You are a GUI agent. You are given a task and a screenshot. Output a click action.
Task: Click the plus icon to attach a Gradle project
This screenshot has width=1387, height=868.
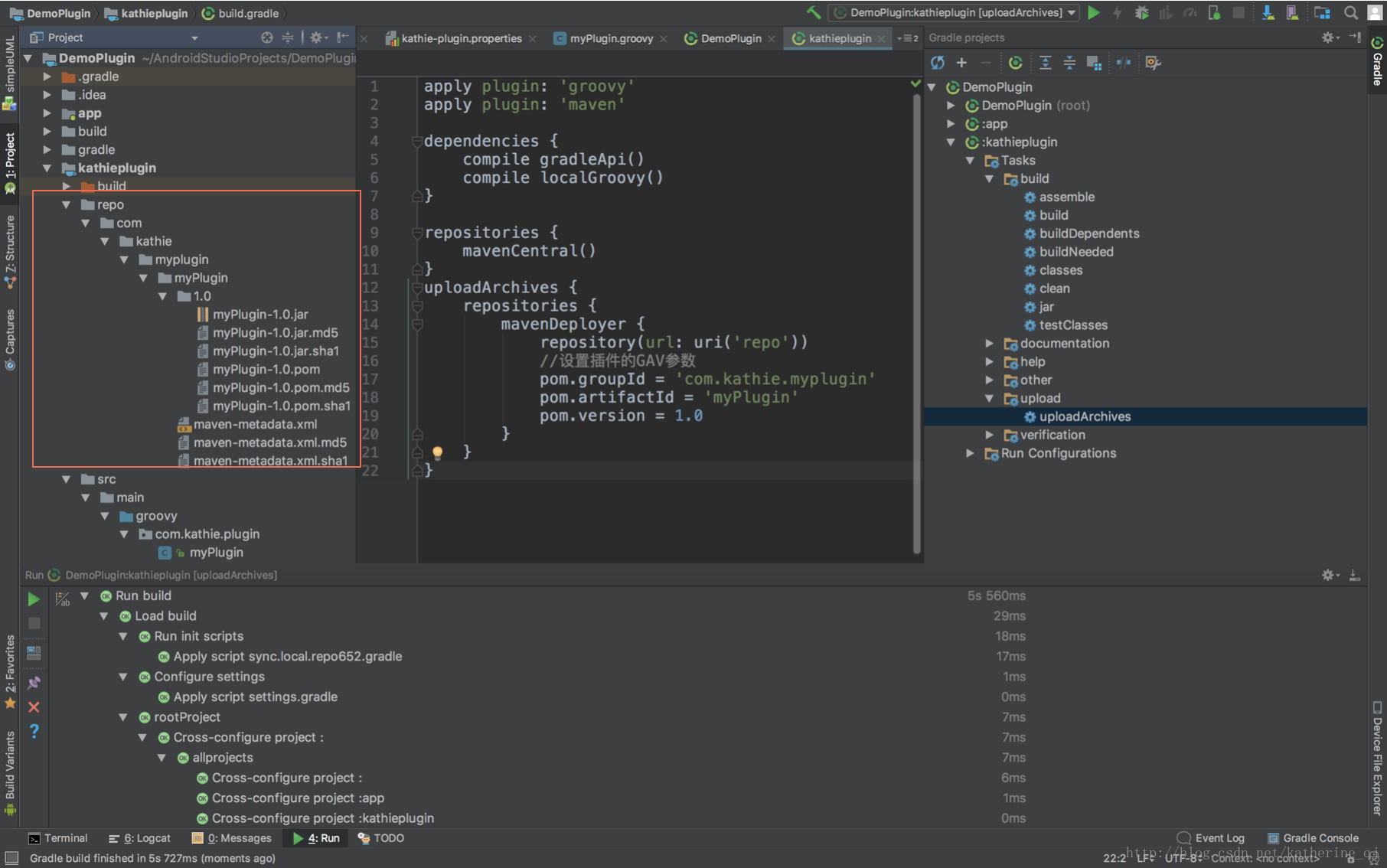(x=961, y=63)
